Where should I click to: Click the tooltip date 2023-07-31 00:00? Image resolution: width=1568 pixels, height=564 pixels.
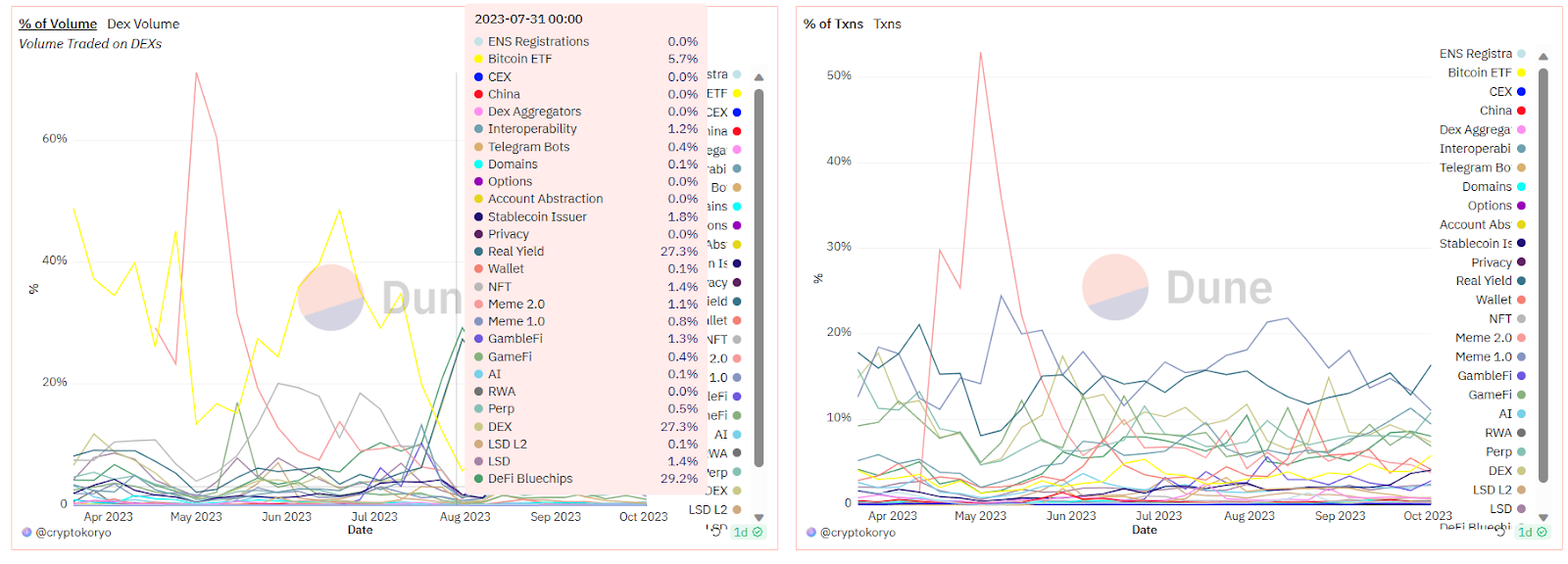tap(528, 19)
